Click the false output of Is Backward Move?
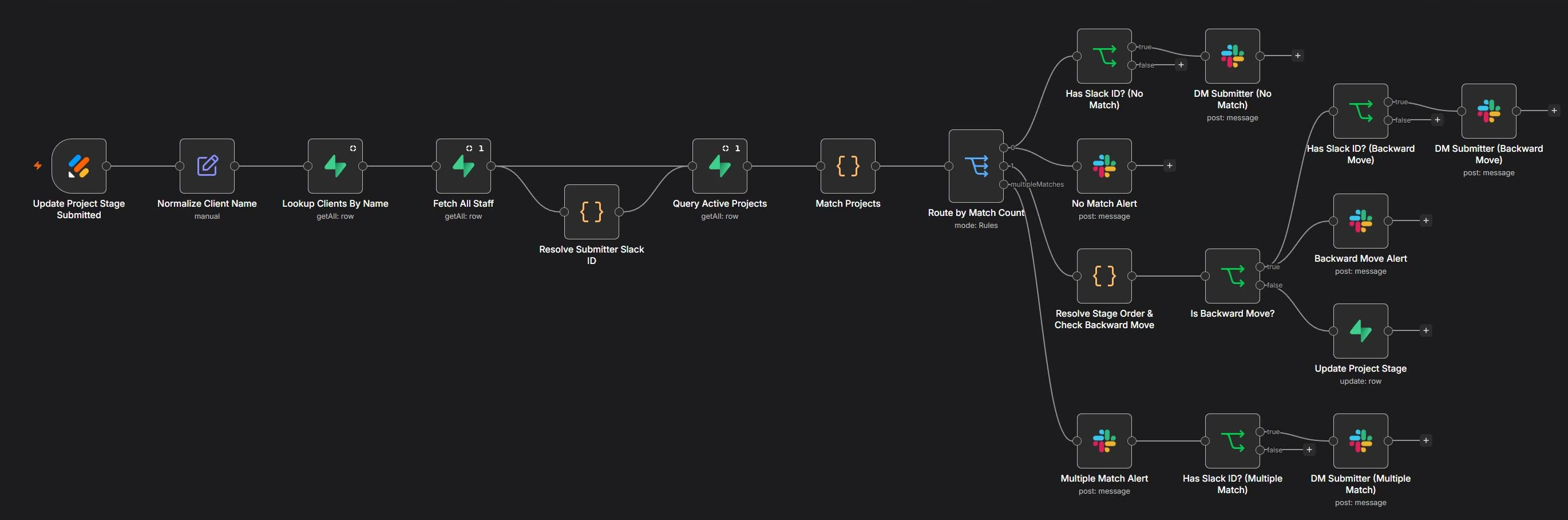The height and width of the screenshot is (520, 1568). tap(1260, 285)
